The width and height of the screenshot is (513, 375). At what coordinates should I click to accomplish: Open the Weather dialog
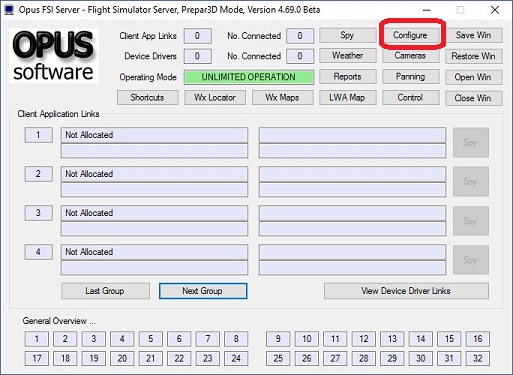pyautogui.click(x=347, y=56)
